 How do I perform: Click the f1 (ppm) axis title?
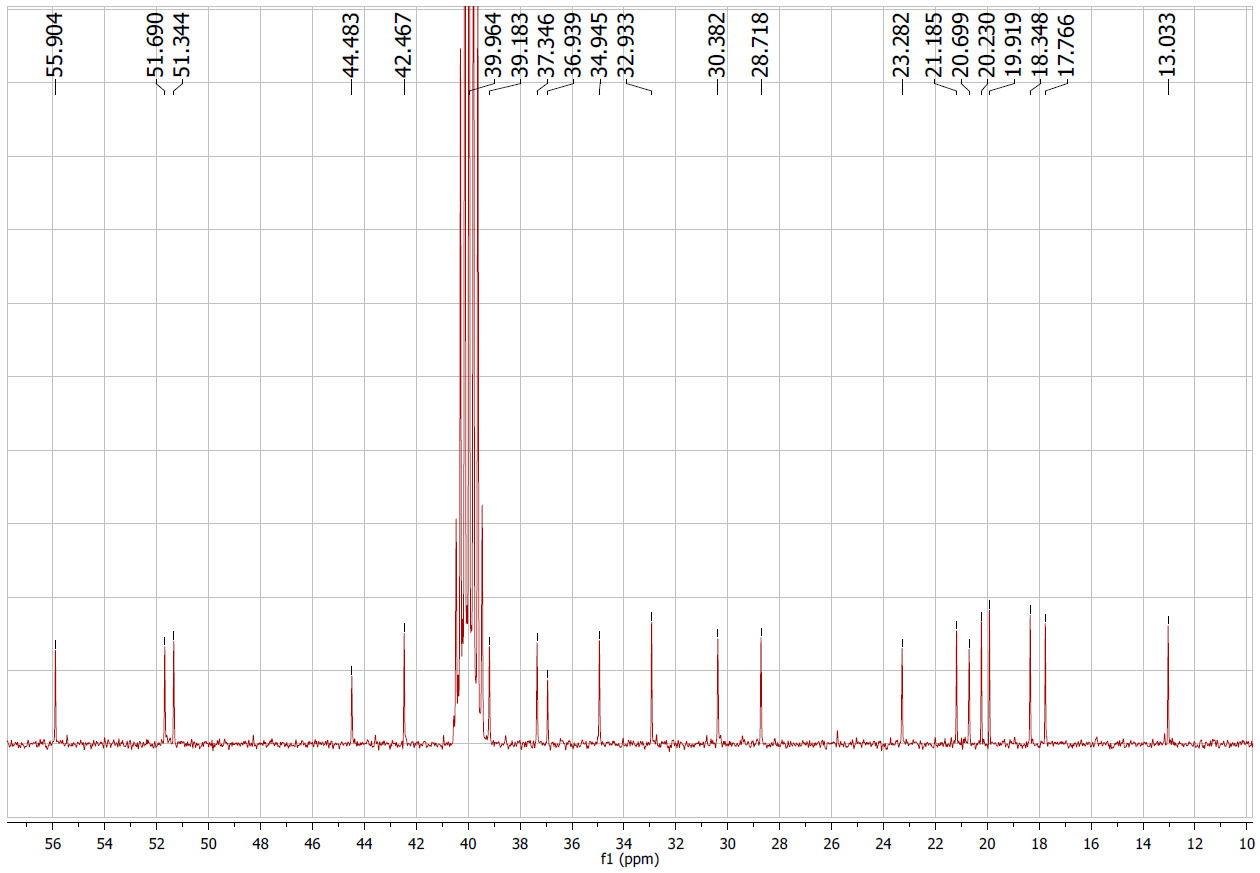tap(629, 859)
